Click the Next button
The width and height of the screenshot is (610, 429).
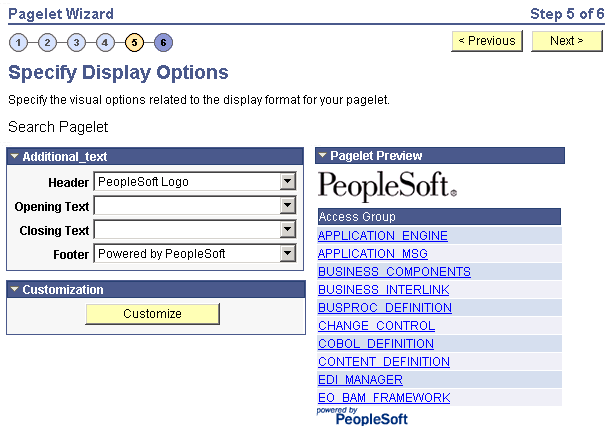567,41
